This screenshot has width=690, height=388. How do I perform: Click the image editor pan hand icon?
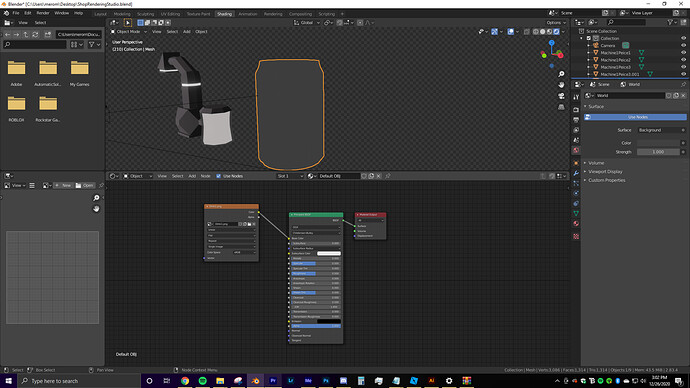[x=96, y=209]
